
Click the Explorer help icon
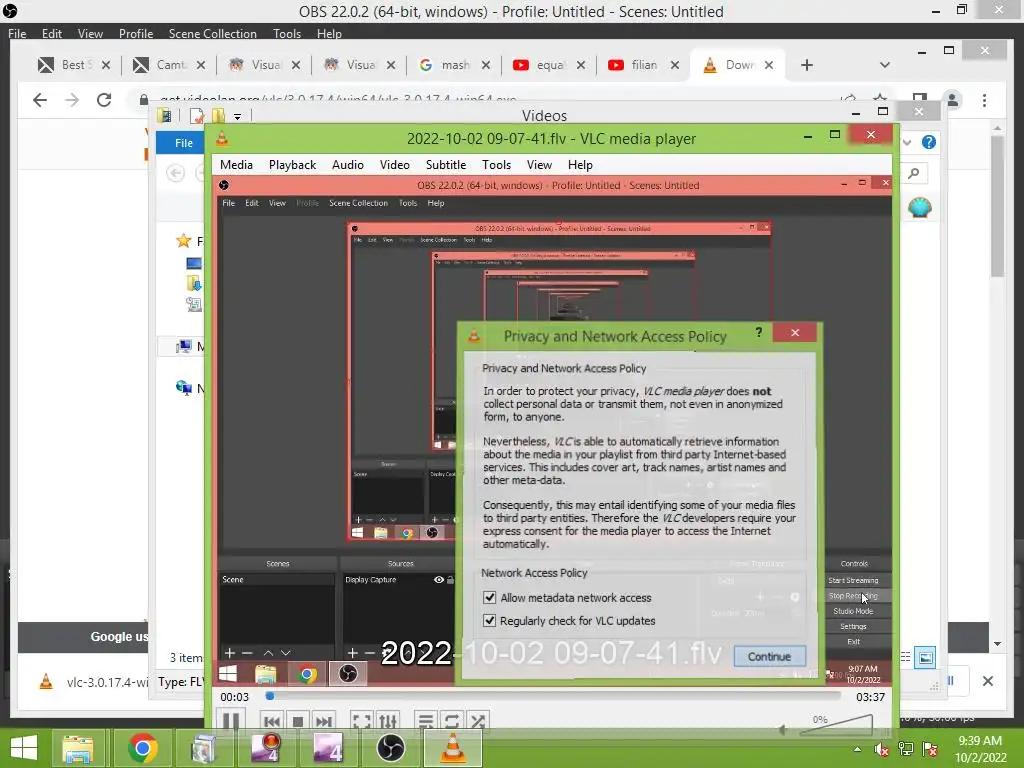pos(929,142)
